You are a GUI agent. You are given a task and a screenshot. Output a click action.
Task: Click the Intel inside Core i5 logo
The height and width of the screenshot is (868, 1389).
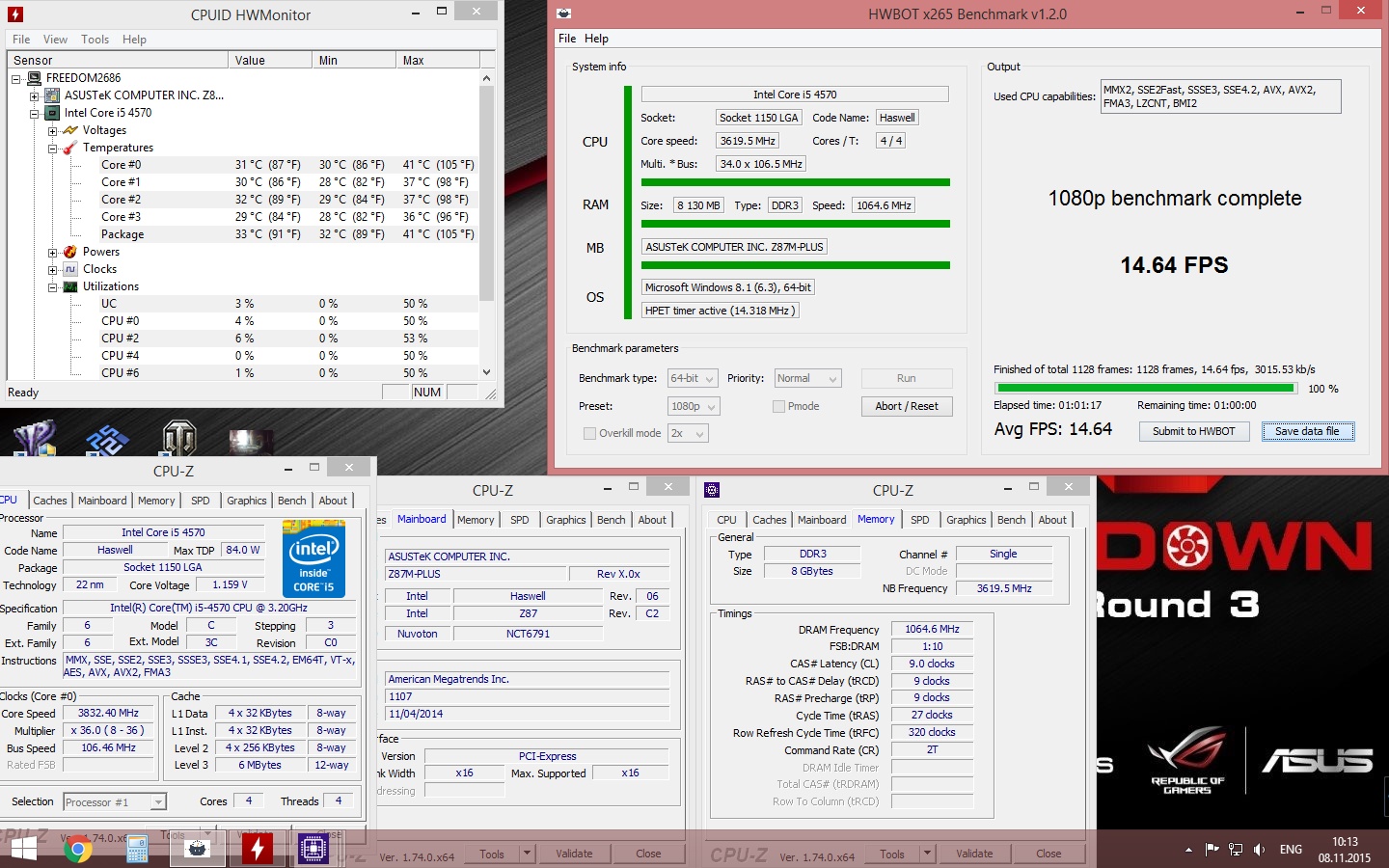point(313,558)
